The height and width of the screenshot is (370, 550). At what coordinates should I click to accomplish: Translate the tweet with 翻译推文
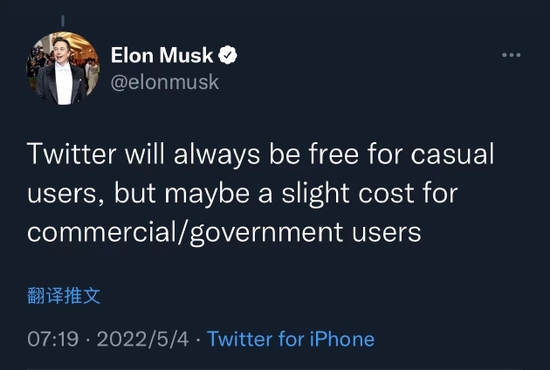tap(63, 296)
